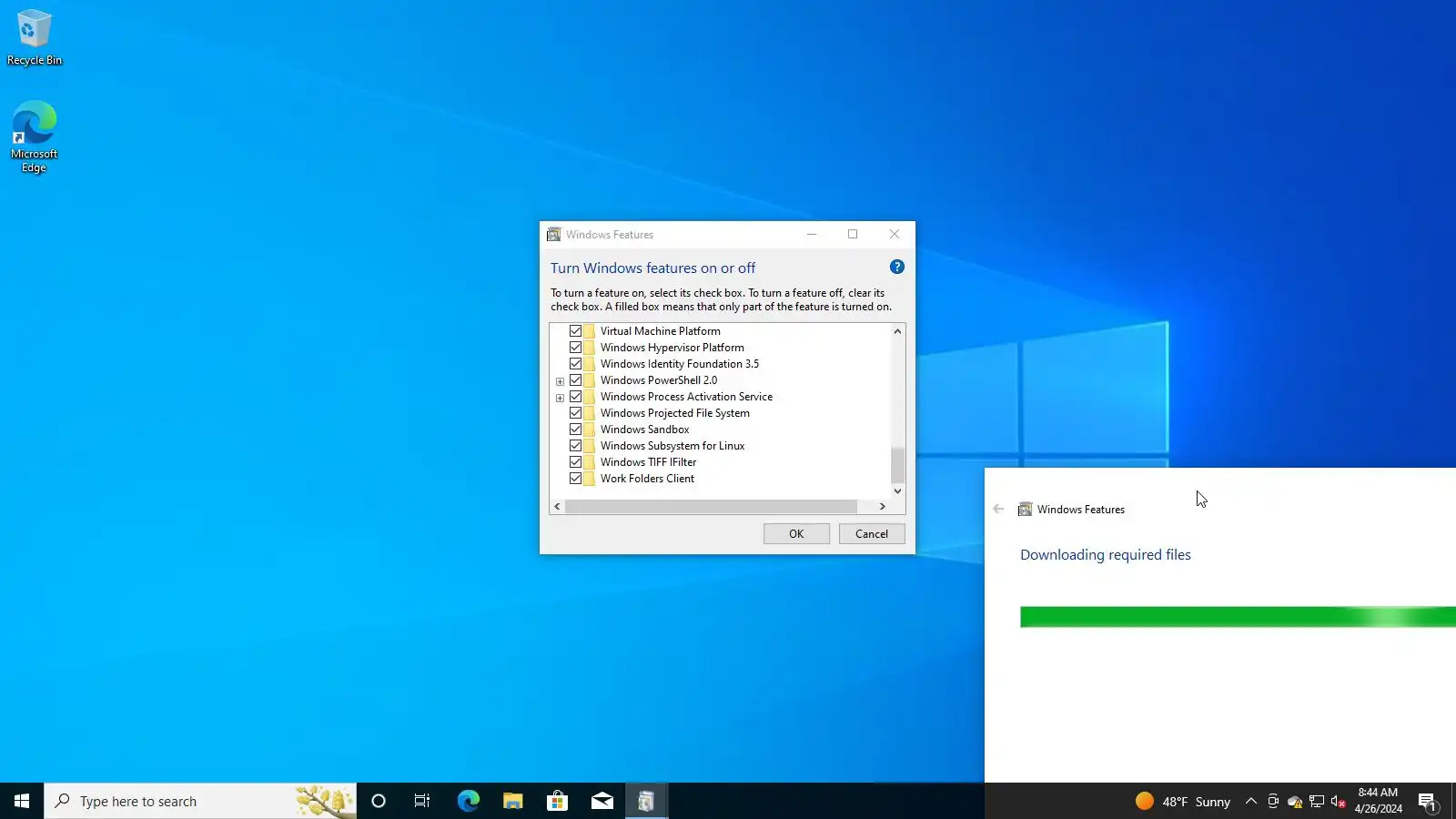
Task: Click the help question mark icon
Action: point(897,267)
